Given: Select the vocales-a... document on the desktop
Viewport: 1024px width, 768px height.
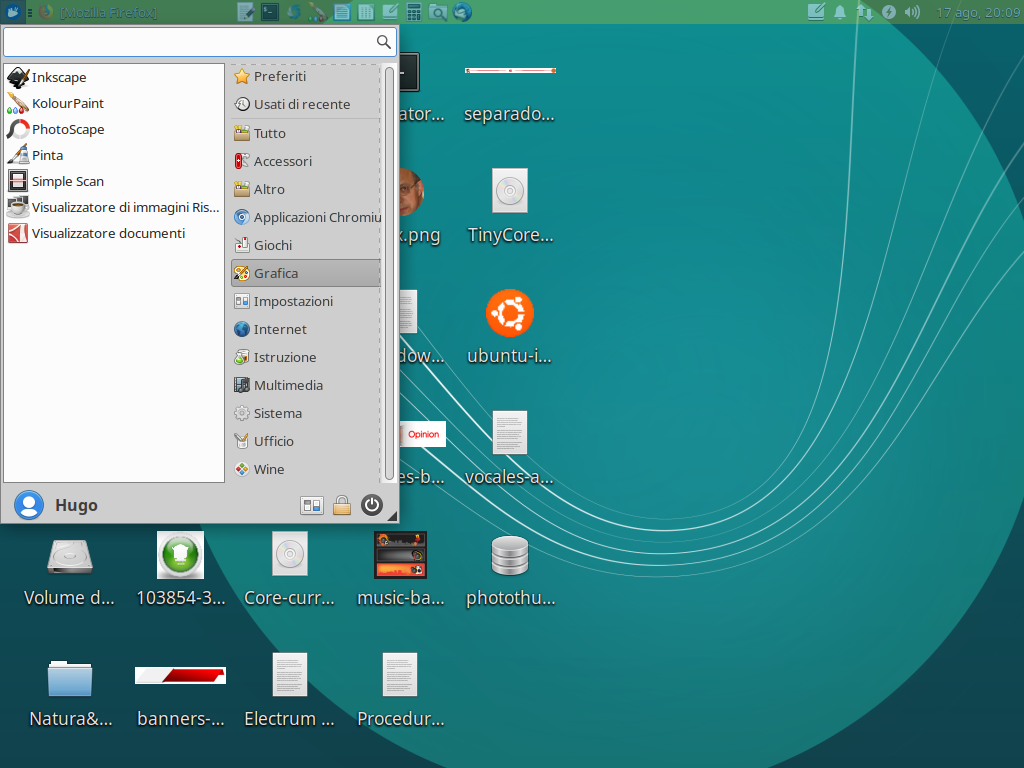Looking at the screenshot, I should tap(509, 449).
